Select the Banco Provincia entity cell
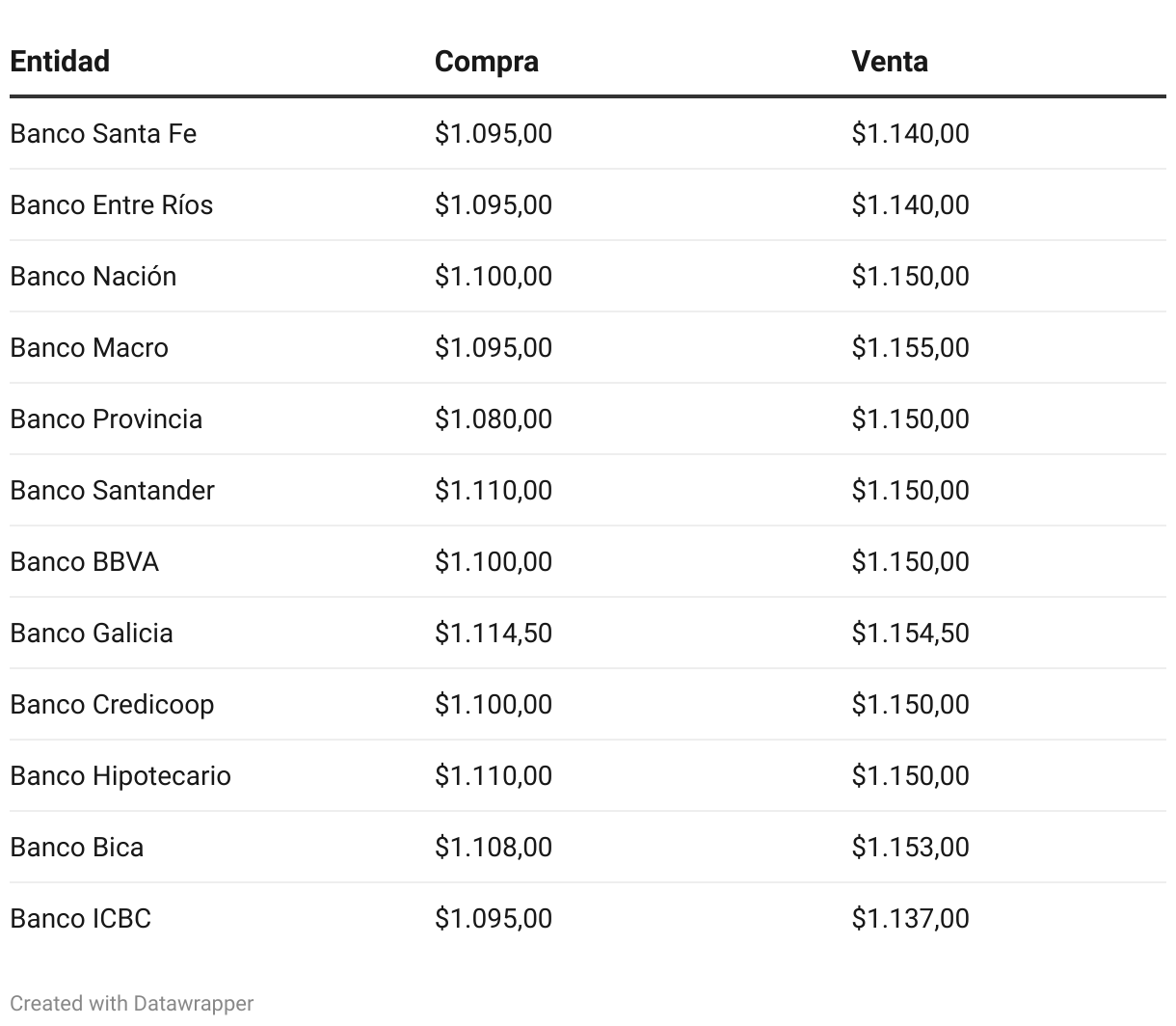1176x1026 pixels. point(106,418)
